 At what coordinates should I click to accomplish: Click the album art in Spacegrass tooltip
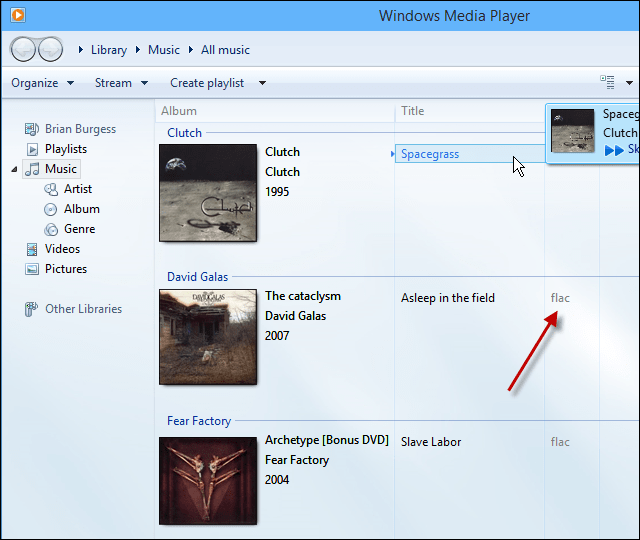point(573,131)
